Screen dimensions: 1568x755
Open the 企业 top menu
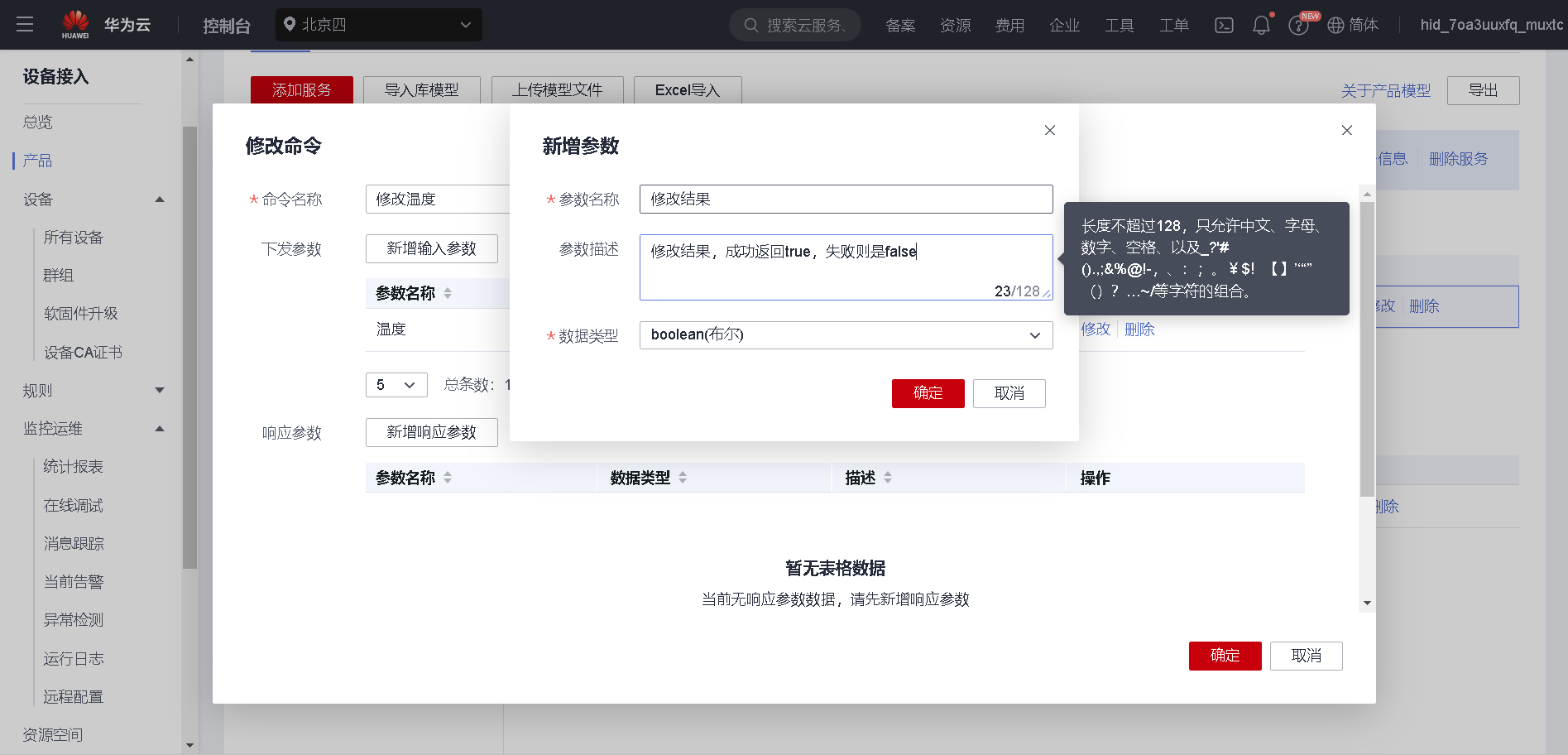[x=1065, y=26]
